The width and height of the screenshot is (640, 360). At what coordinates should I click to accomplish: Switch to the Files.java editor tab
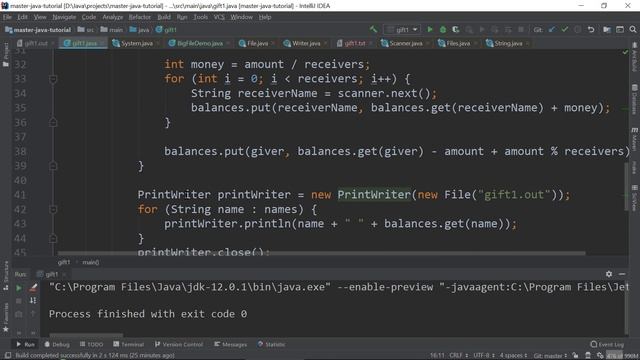[454, 43]
